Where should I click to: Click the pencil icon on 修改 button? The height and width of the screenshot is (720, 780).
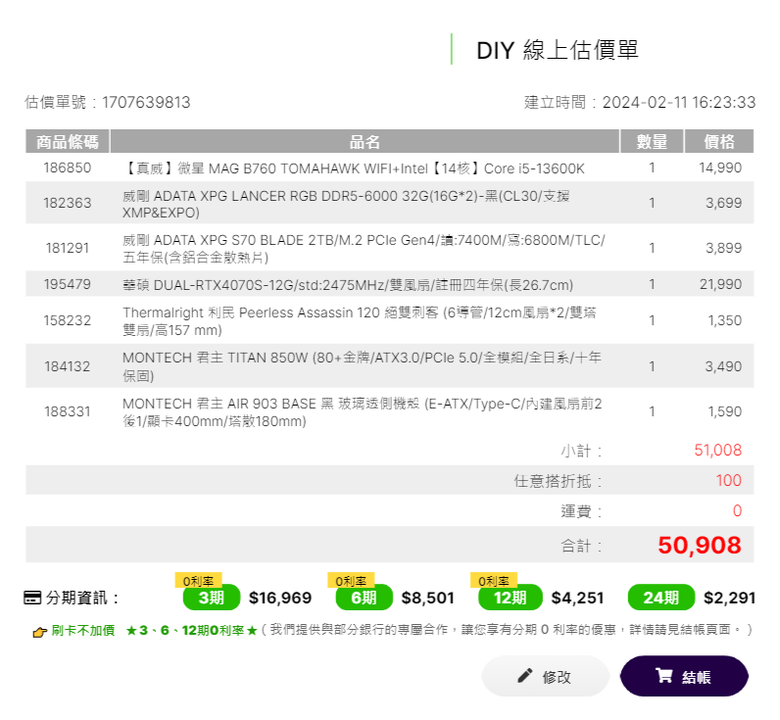524,676
